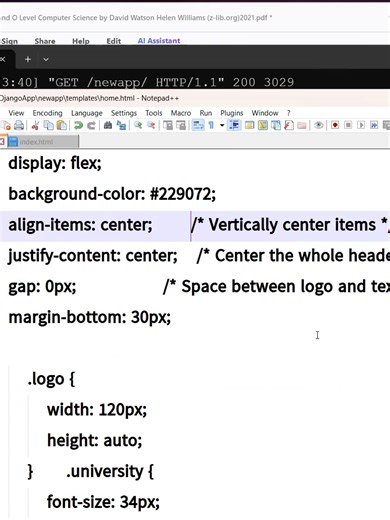Screen dimensions: 390x520
Task: Open the ? help menu
Action: [289, 113]
